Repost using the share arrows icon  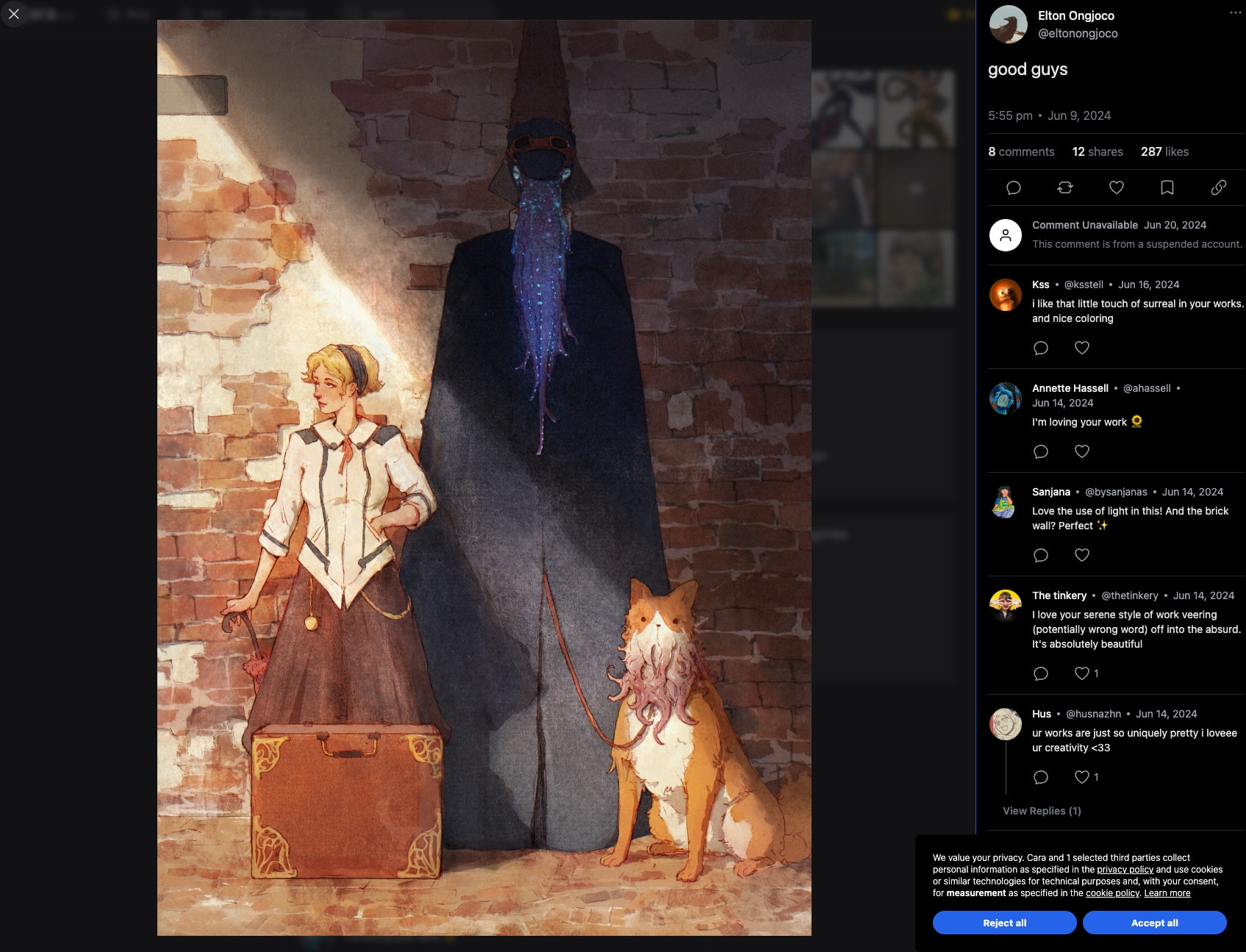tap(1064, 187)
